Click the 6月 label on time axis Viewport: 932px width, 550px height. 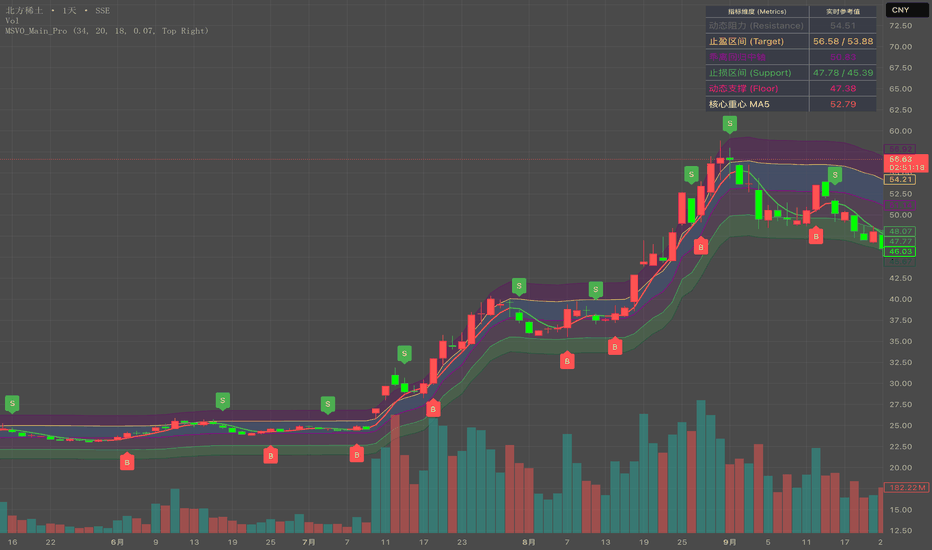pyautogui.click(x=118, y=542)
